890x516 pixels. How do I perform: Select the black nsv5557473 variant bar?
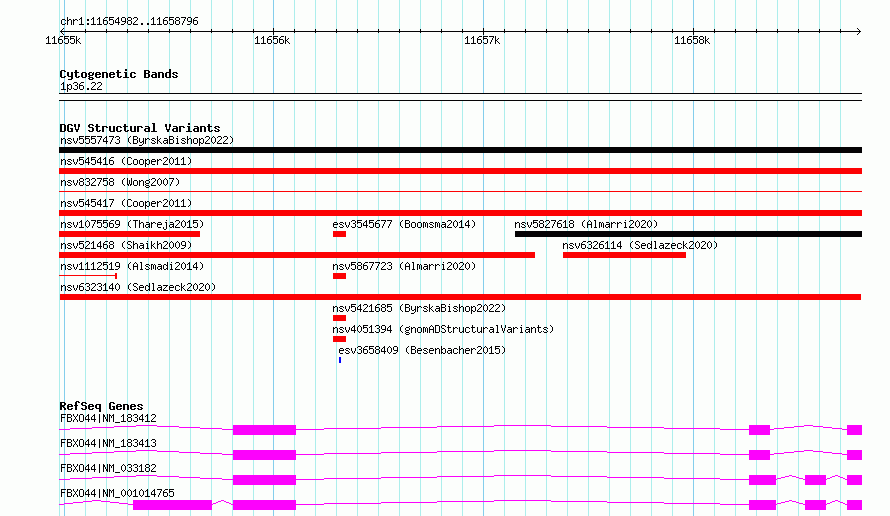pos(460,150)
